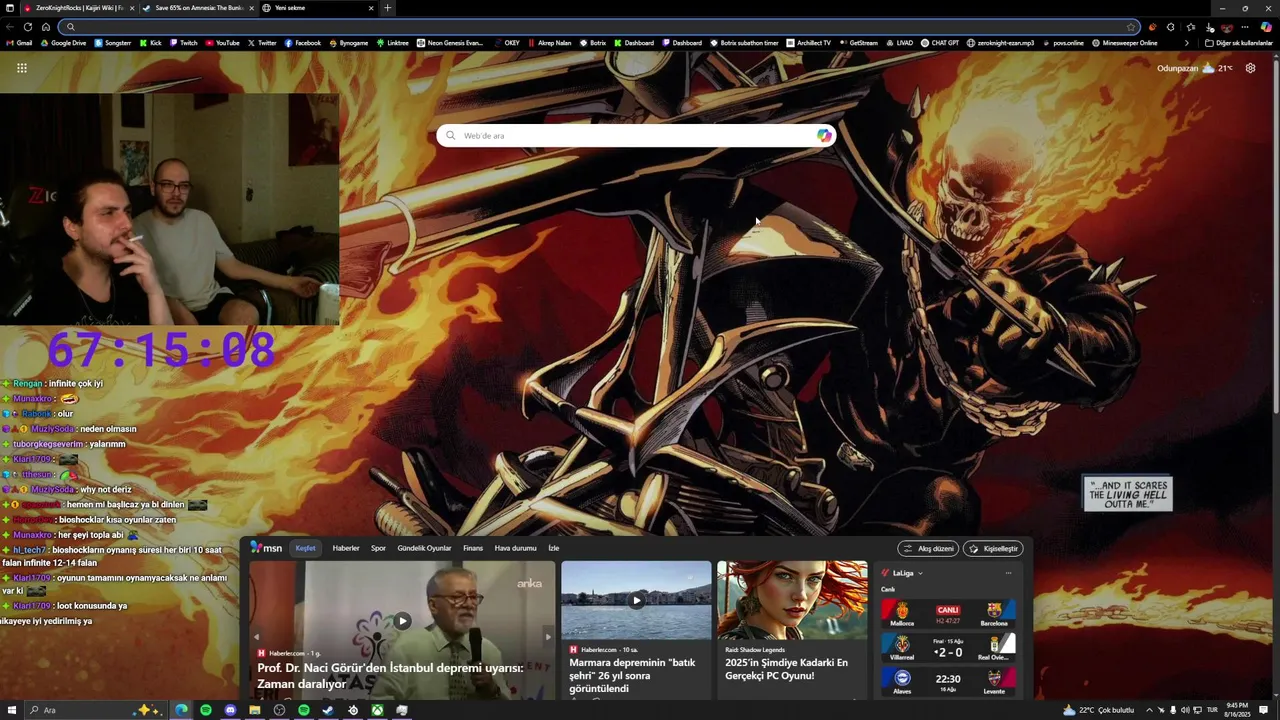Screen dimensions: 1280x720
Task: Open Google Drive bookmark
Action: point(63,43)
